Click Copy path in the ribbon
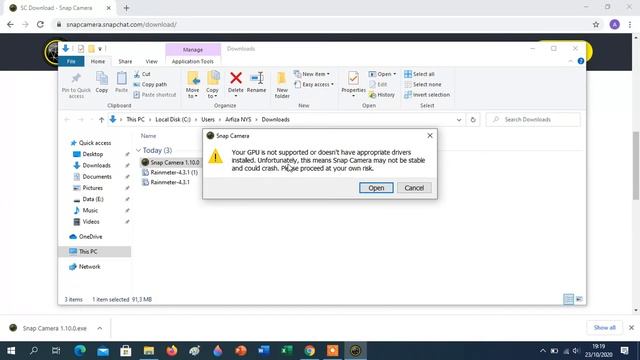 150,84
